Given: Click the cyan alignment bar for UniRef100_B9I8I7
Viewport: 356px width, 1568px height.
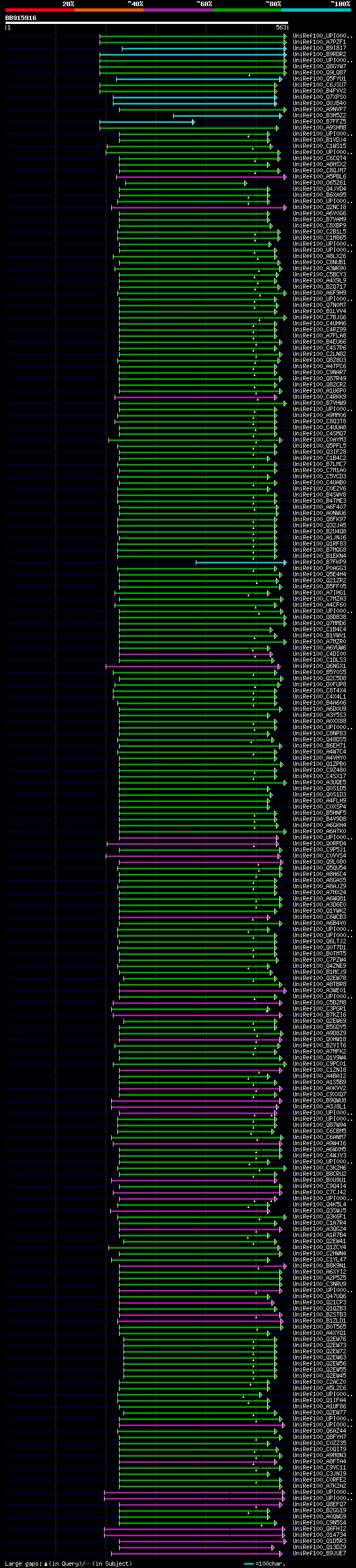Looking at the screenshot, I should 204,49.
